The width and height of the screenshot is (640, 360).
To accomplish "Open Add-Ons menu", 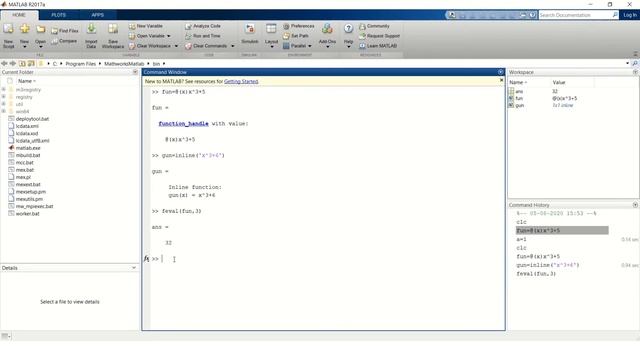I will click(x=327, y=36).
